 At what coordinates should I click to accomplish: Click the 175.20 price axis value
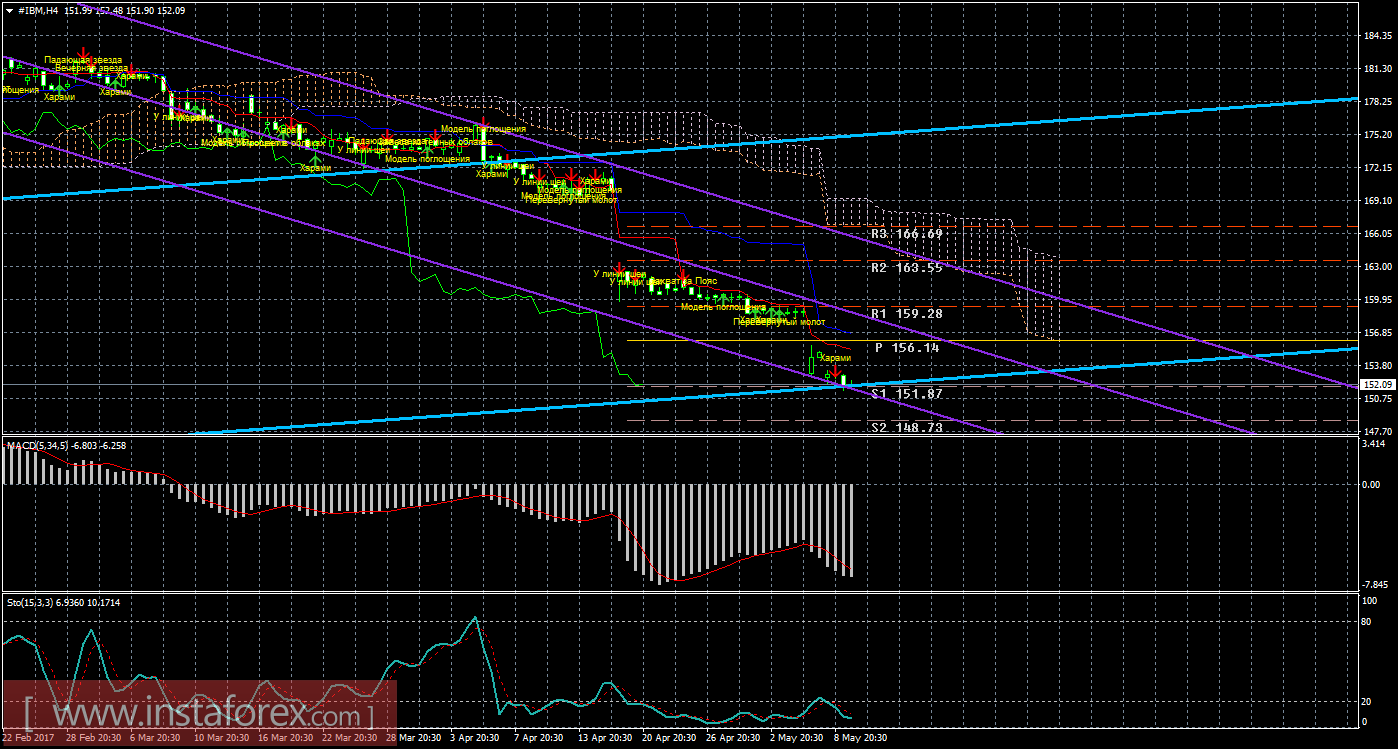coord(1377,135)
